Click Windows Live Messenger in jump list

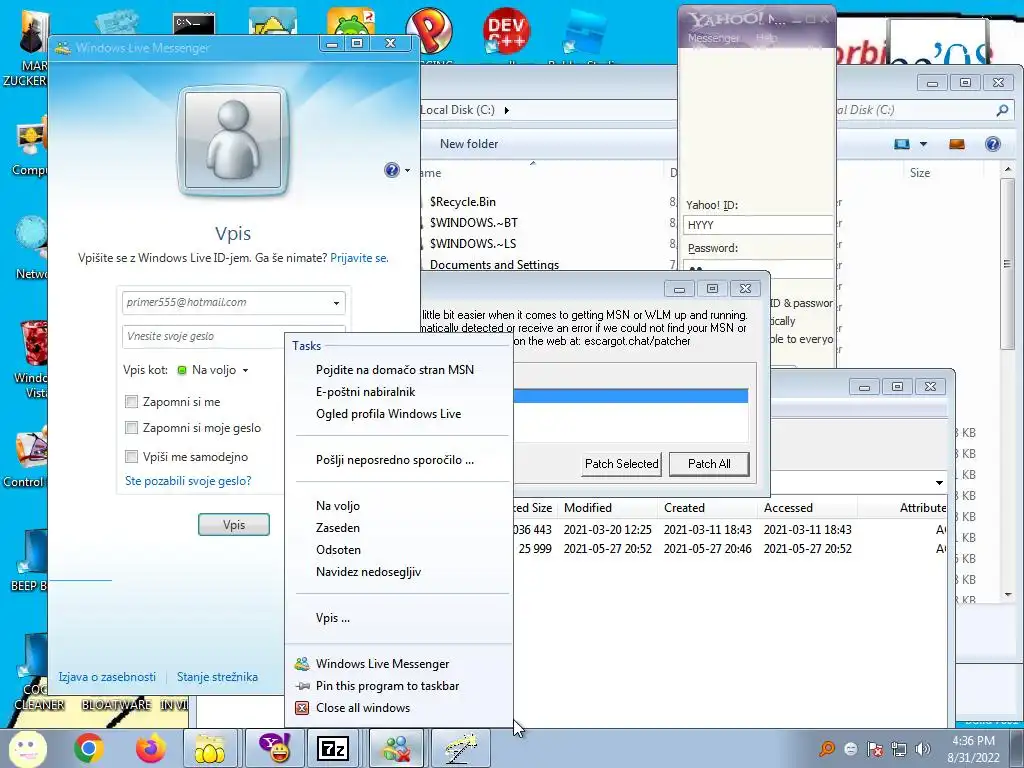click(x=382, y=664)
